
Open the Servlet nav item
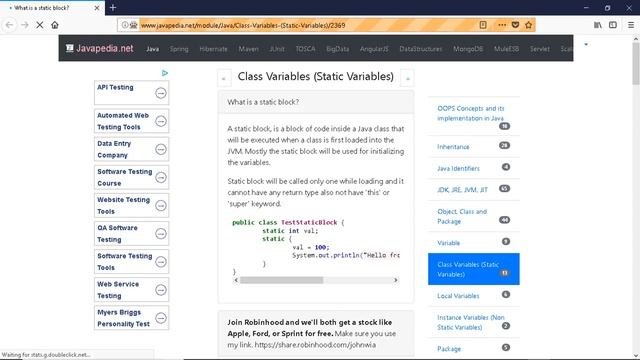pos(540,49)
